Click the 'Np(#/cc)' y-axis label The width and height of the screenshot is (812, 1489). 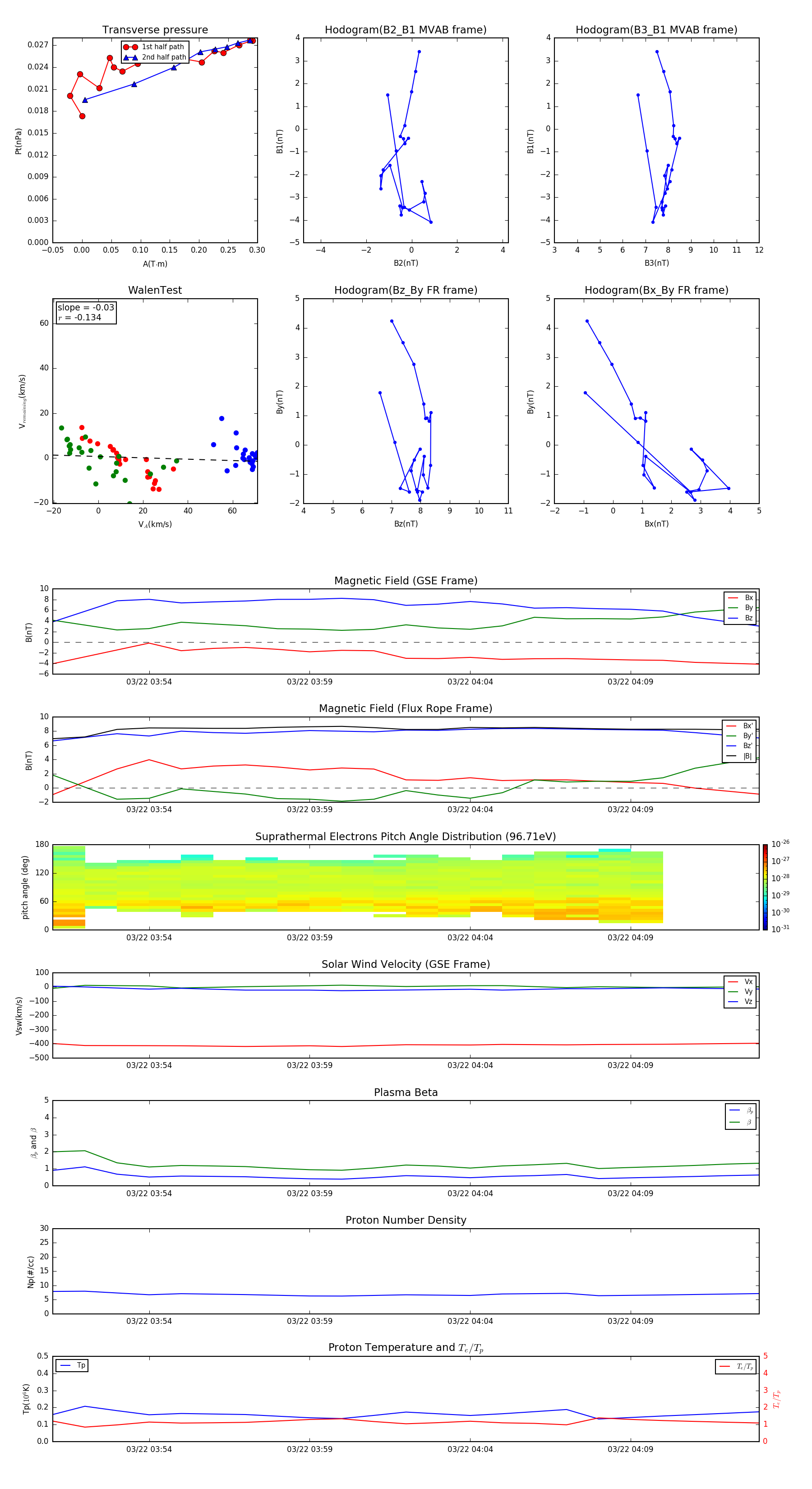click(x=31, y=1272)
